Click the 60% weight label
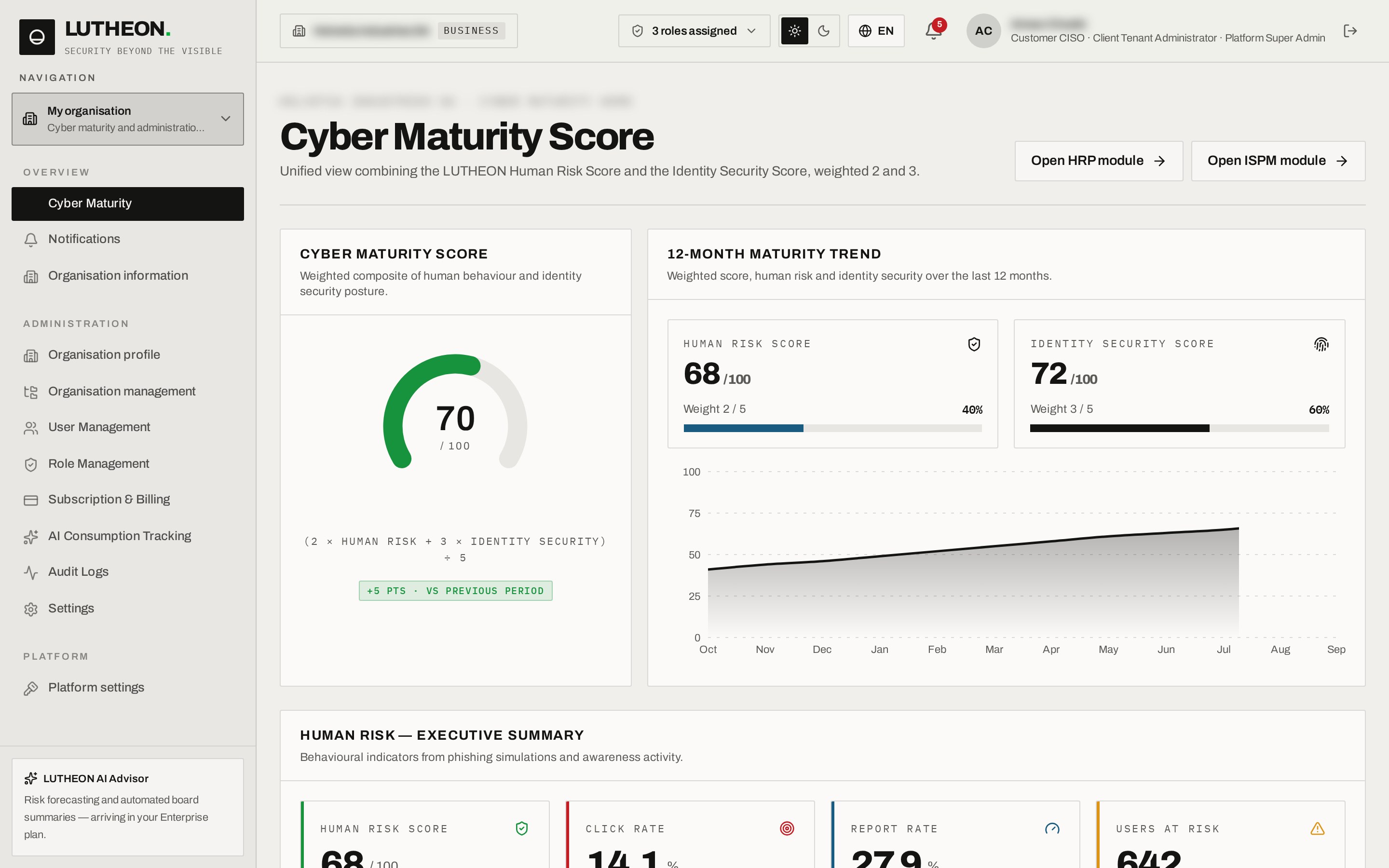The height and width of the screenshot is (868, 1389). coord(1319,410)
